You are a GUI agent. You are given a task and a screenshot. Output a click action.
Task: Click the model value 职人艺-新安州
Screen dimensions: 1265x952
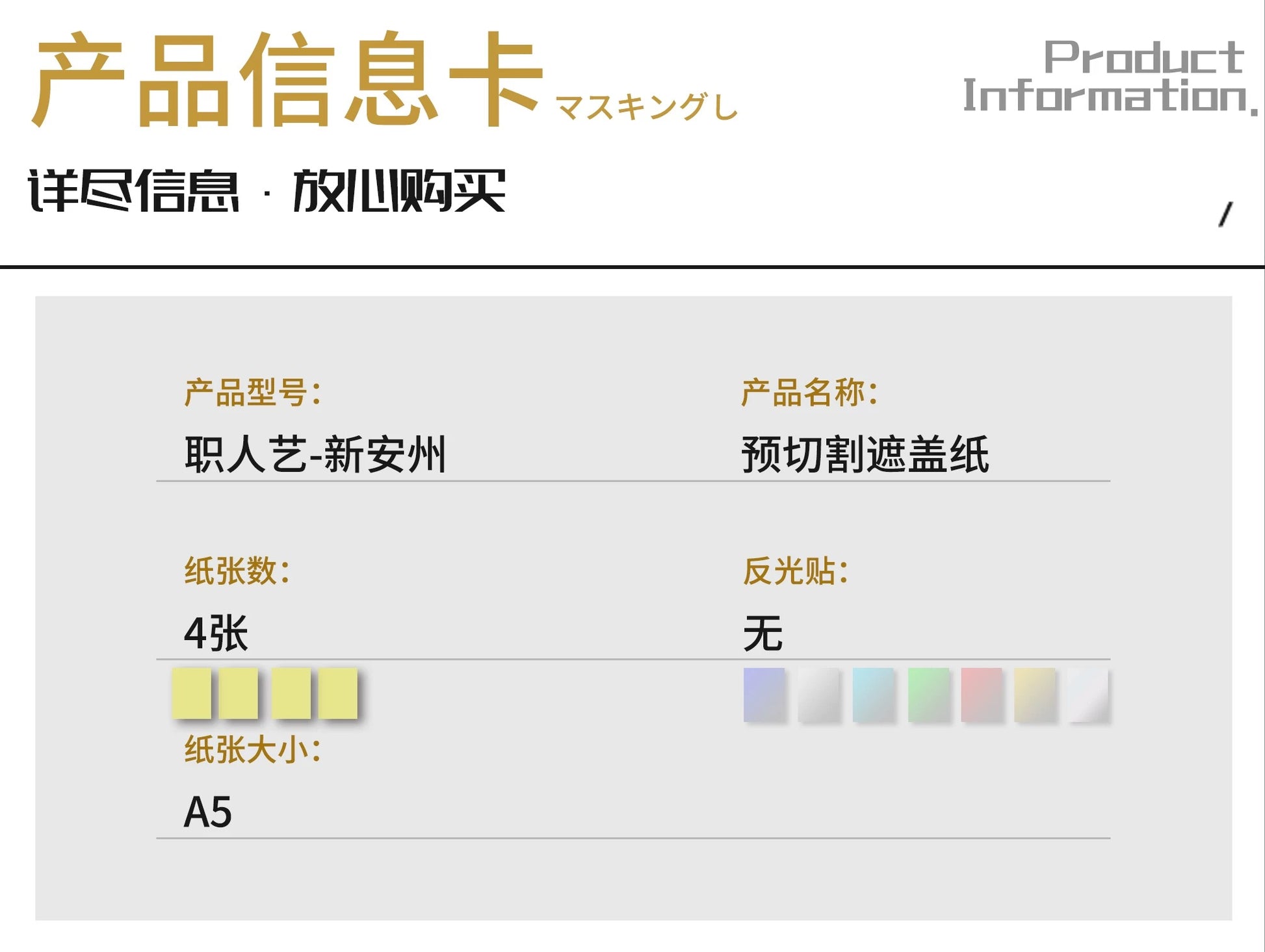click(x=315, y=454)
